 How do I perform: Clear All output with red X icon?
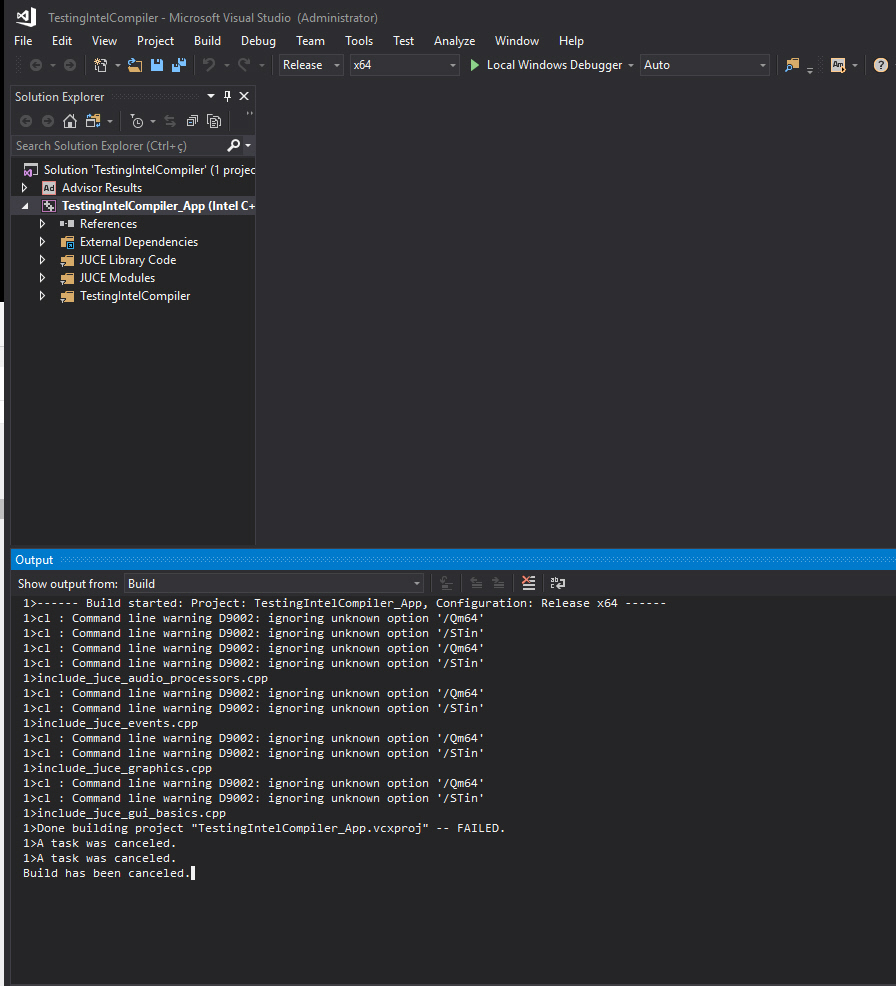528,583
